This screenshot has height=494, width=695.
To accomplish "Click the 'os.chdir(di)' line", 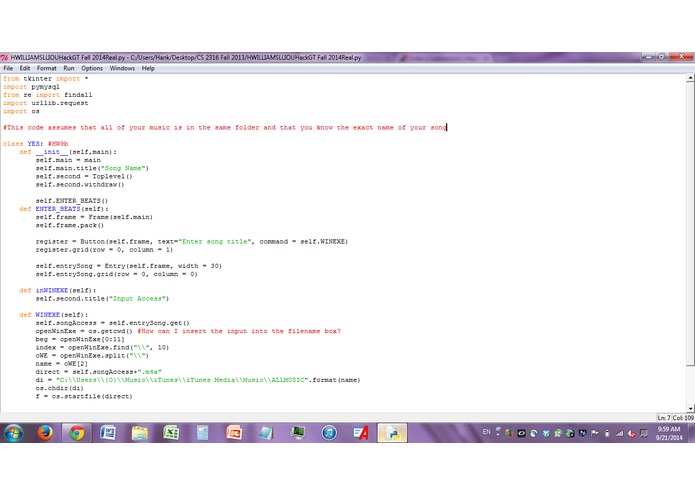I will (x=59, y=388).
